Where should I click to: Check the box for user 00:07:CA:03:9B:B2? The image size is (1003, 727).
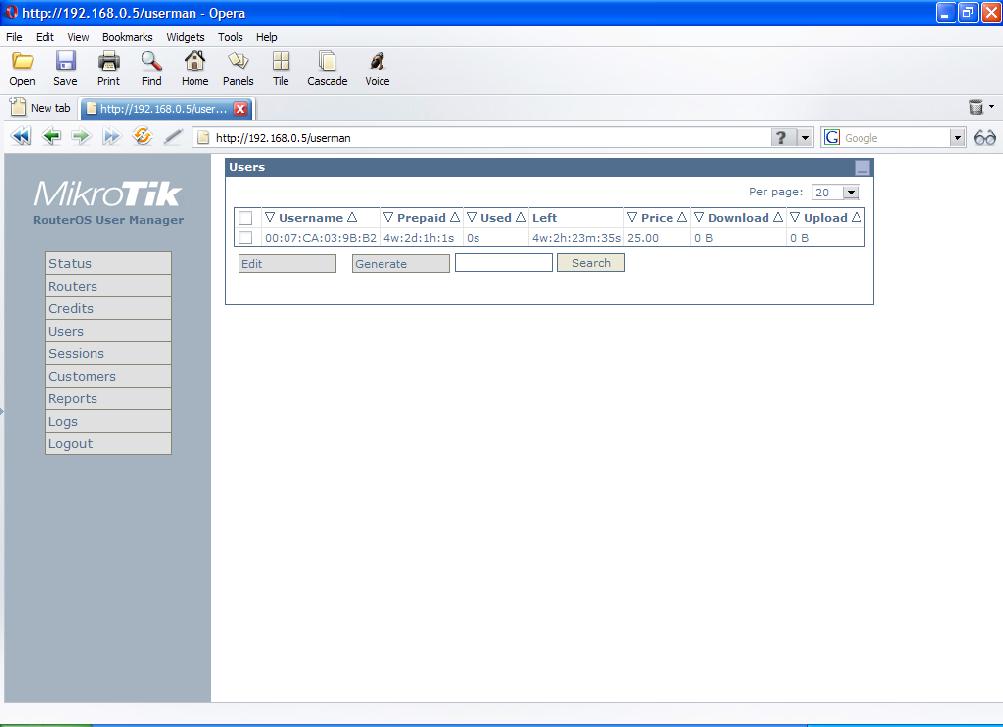click(x=246, y=238)
